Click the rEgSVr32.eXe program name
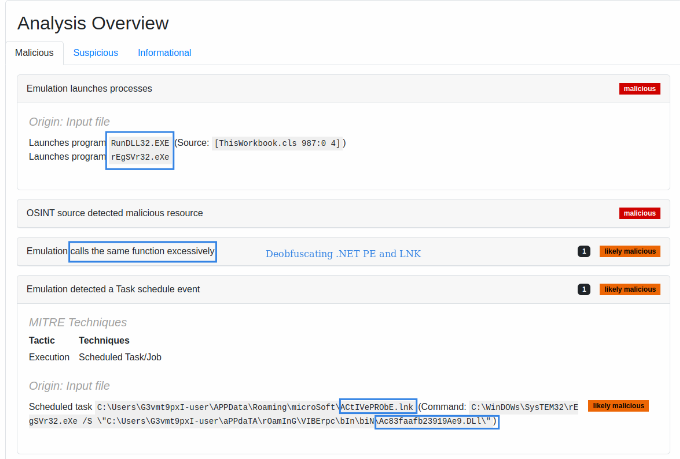 [140, 157]
